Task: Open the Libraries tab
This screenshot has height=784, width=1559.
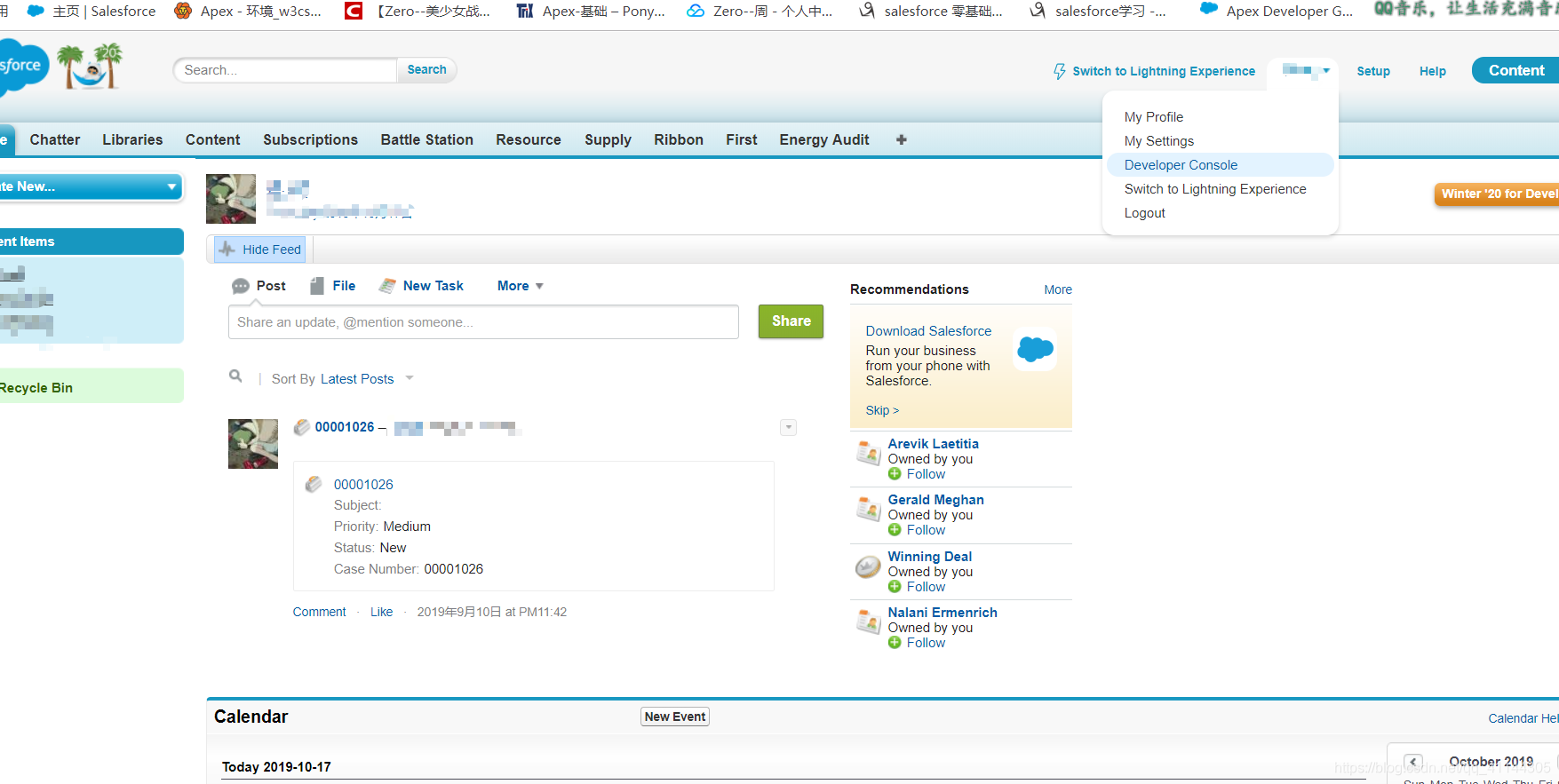Action: pos(132,139)
